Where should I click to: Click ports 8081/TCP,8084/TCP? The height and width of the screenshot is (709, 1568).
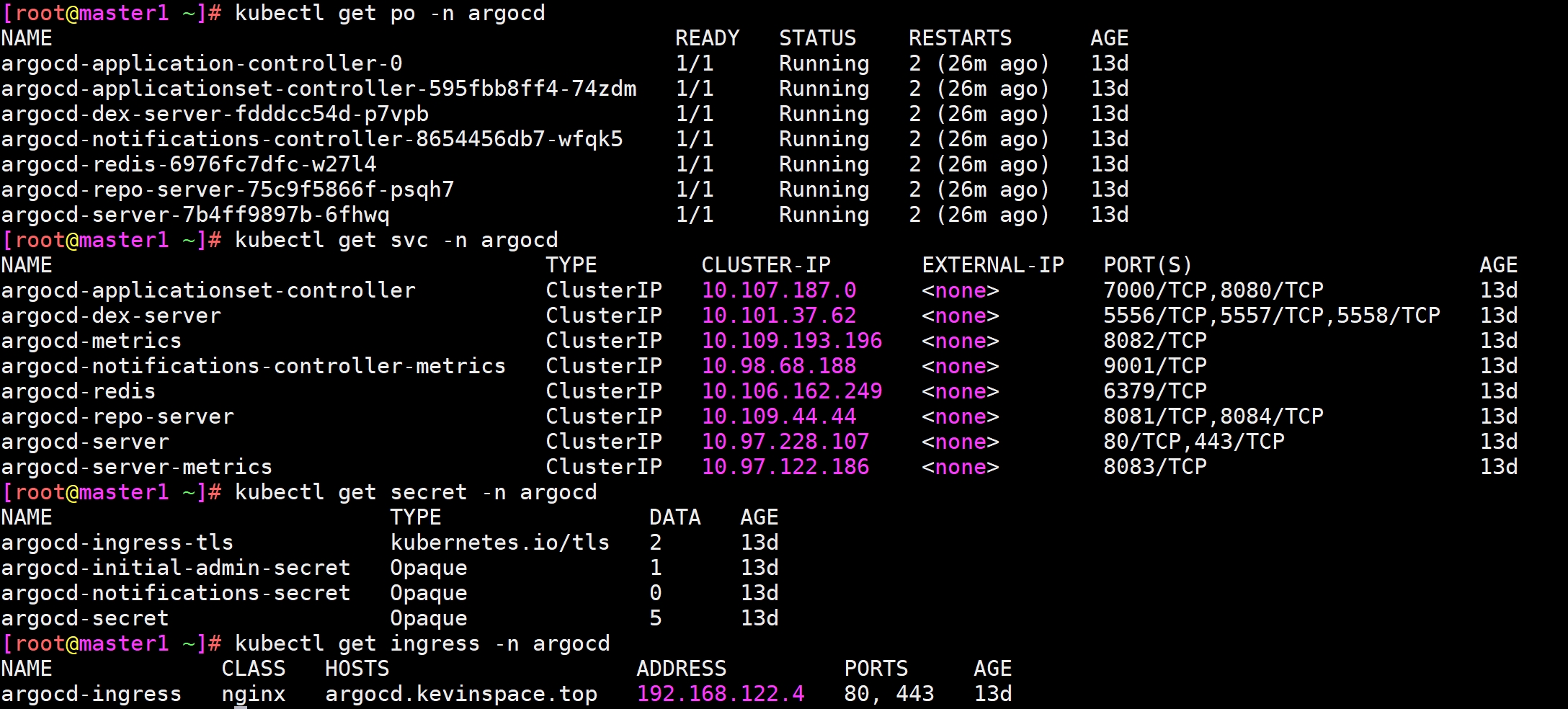[1213, 417]
